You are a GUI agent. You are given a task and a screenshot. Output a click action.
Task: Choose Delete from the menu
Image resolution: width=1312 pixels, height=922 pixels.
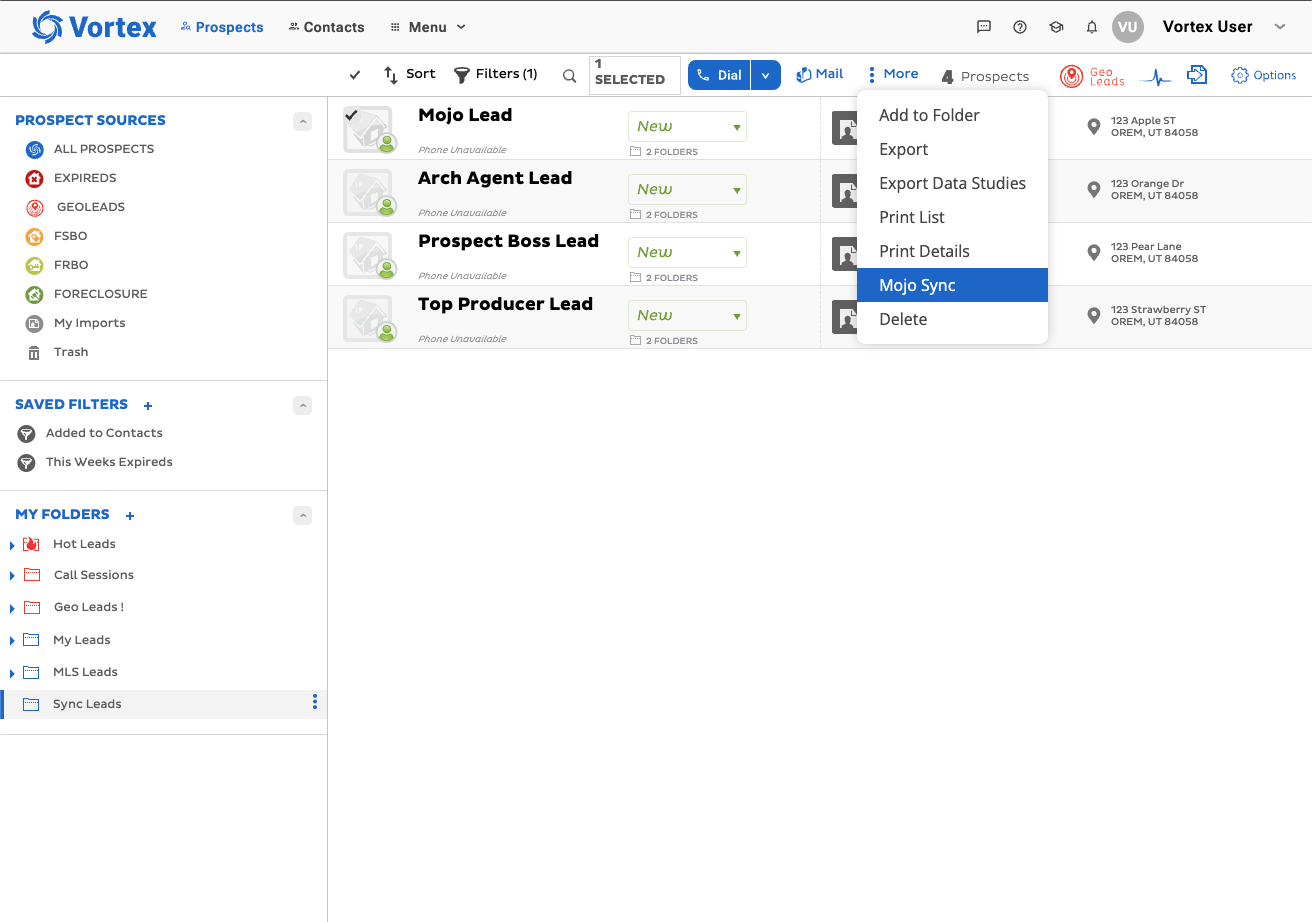[952, 319]
